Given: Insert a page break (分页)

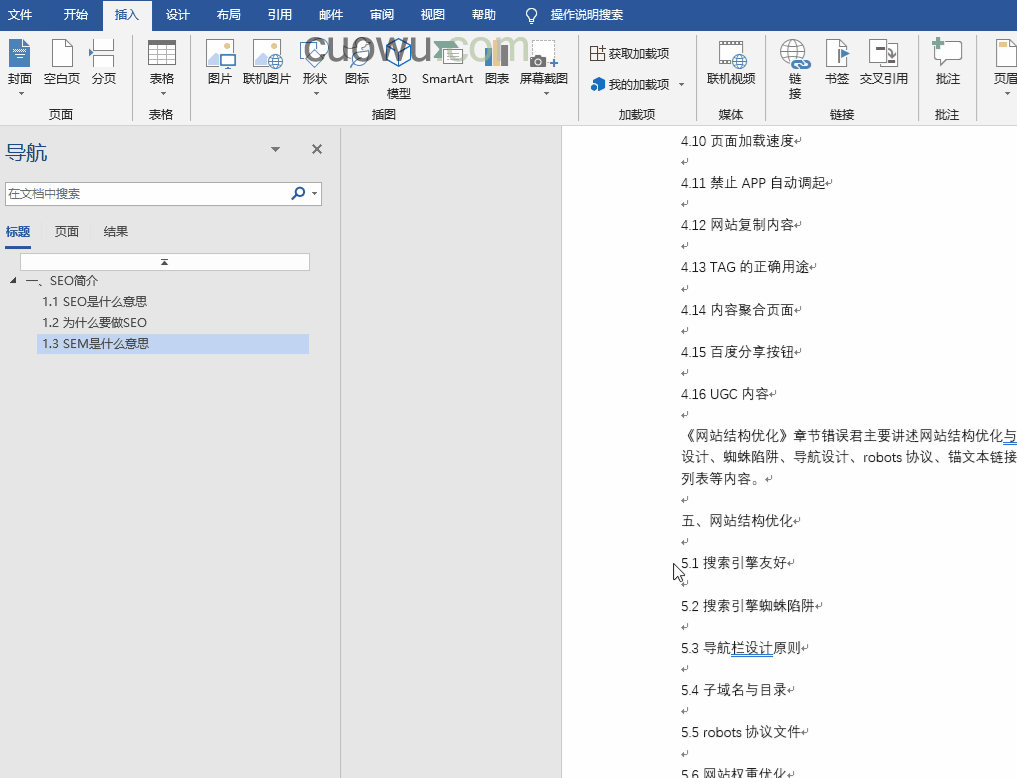Looking at the screenshot, I should 103,63.
